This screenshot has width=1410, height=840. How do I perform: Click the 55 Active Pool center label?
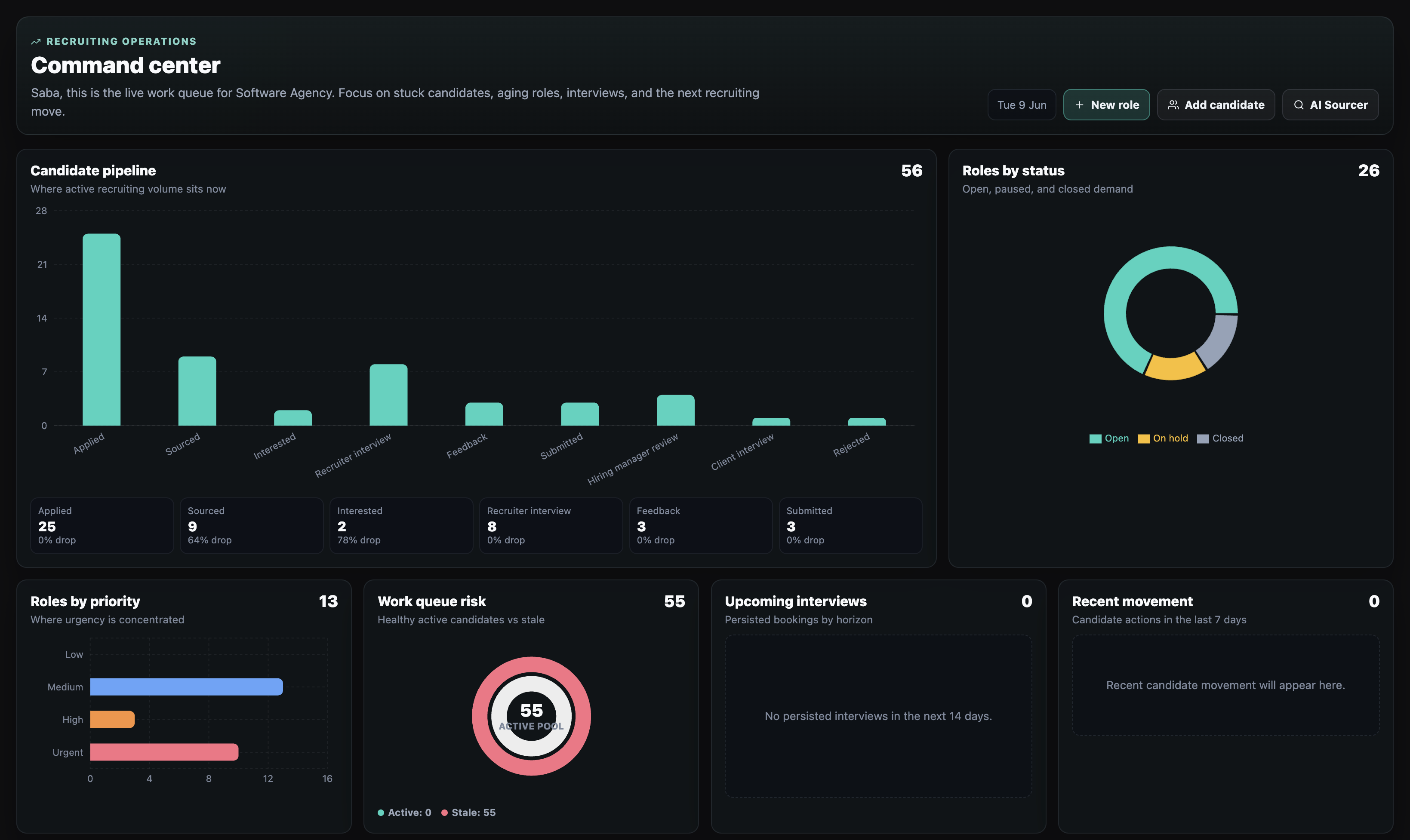click(x=531, y=716)
